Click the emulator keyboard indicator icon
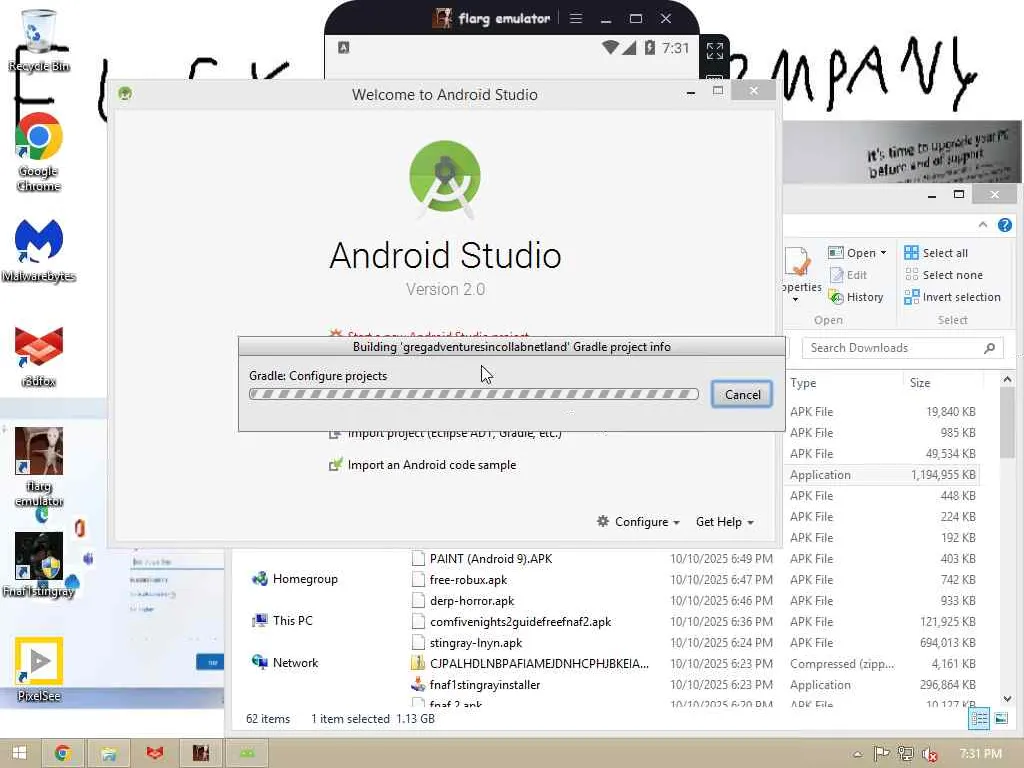Viewport: 1024px width, 768px height. (344, 47)
